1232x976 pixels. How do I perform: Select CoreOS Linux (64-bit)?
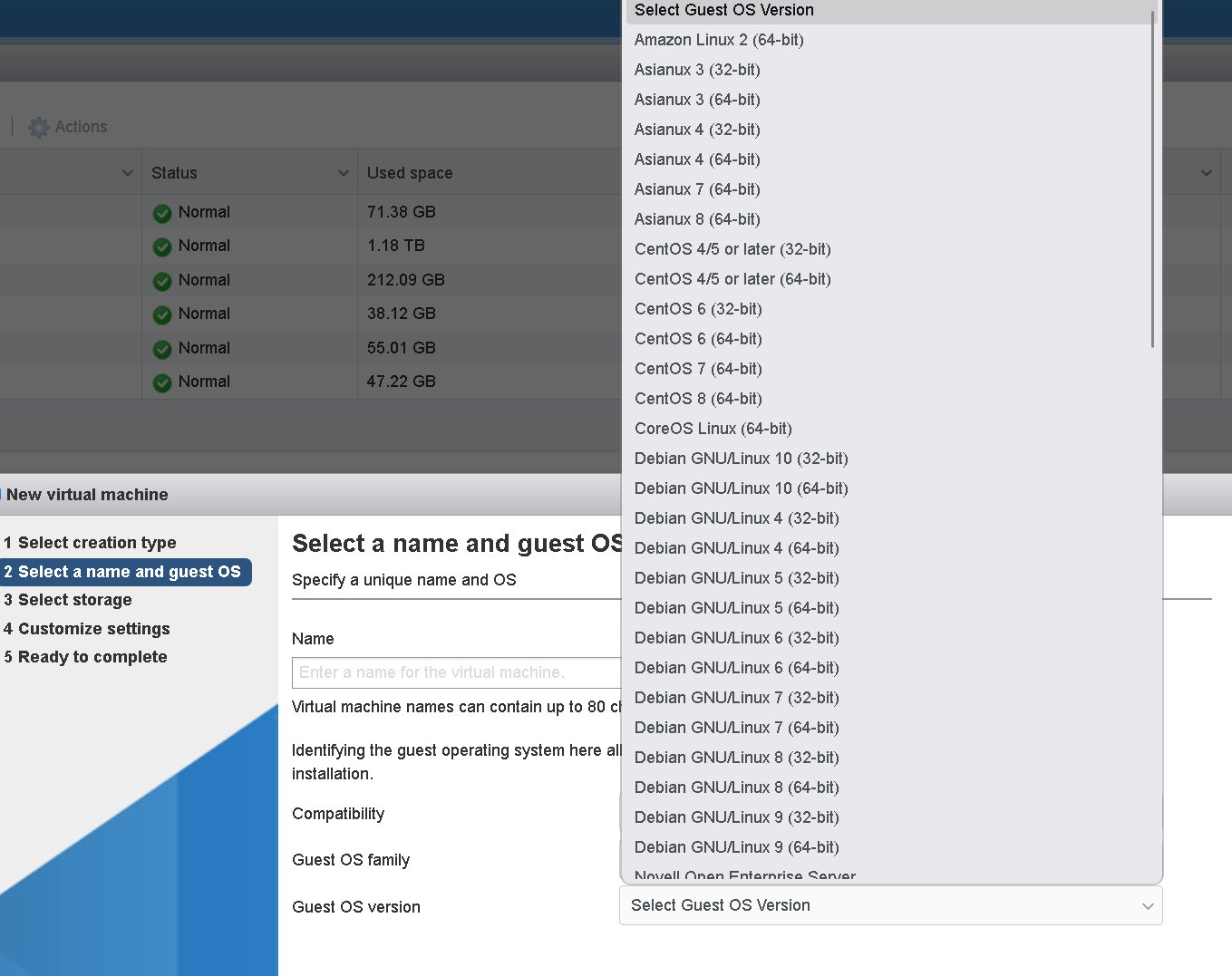[713, 429]
